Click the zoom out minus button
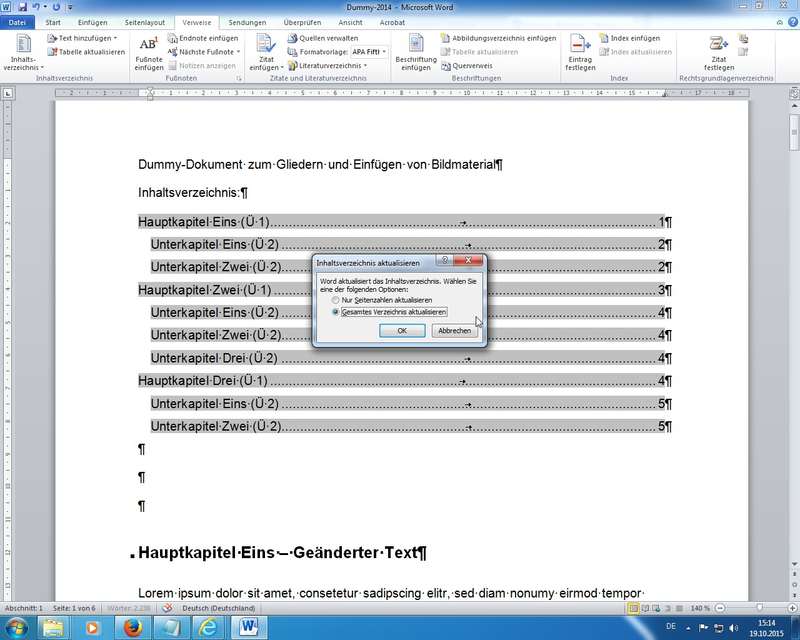The image size is (800, 640). point(720,608)
